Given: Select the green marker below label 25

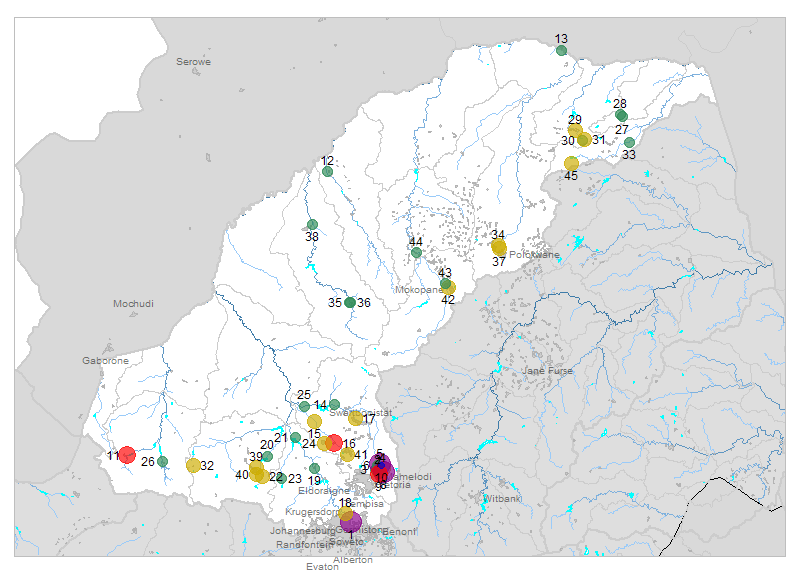Looking at the screenshot, I should tap(304, 407).
